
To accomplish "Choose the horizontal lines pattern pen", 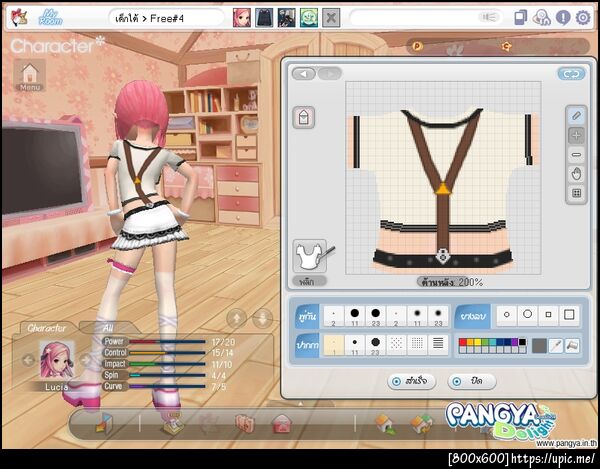I will click(438, 345).
